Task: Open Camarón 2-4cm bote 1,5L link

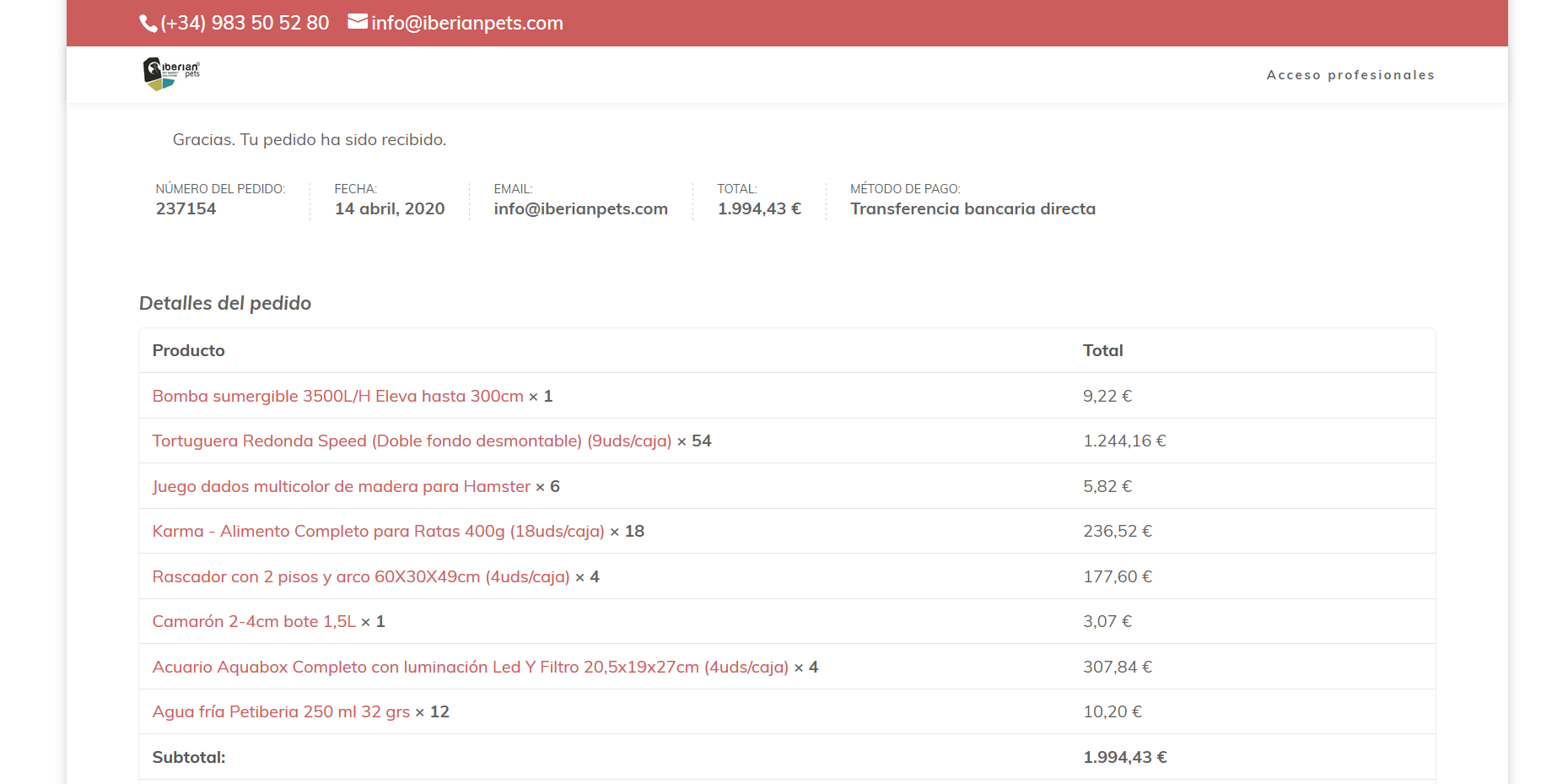Action: [x=255, y=621]
